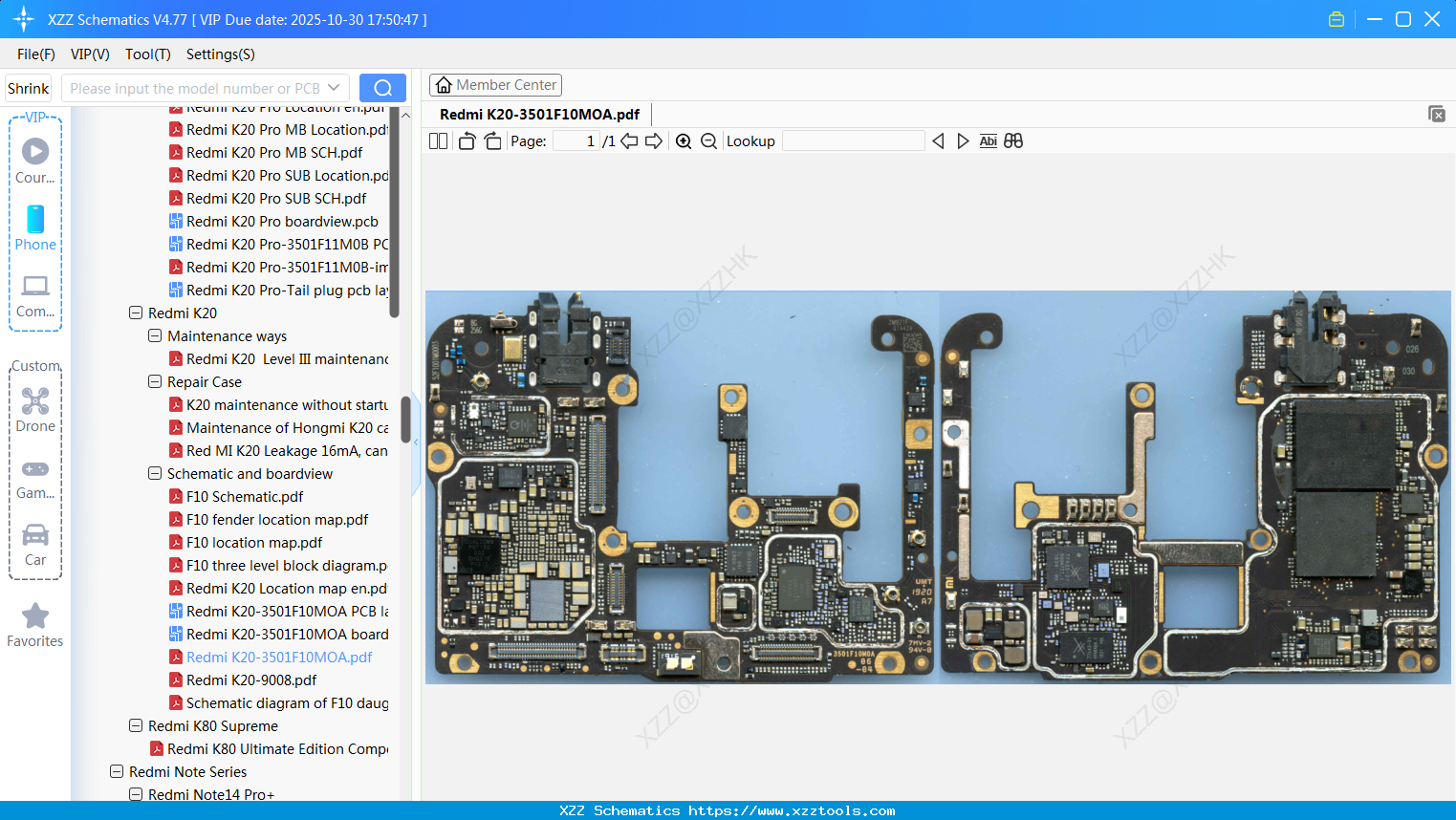Rotate the page clockwise
The height and width of the screenshot is (820, 1456).
(492, 141)
